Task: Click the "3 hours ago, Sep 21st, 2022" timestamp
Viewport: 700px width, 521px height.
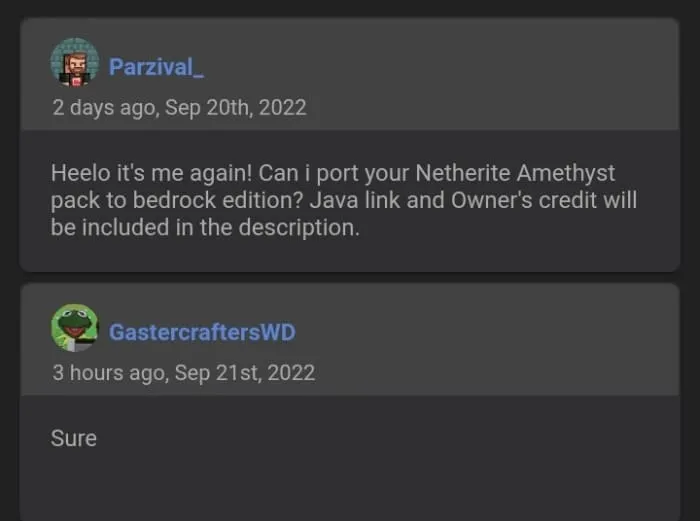Action: pyautogui.click(x=183, y=373)
